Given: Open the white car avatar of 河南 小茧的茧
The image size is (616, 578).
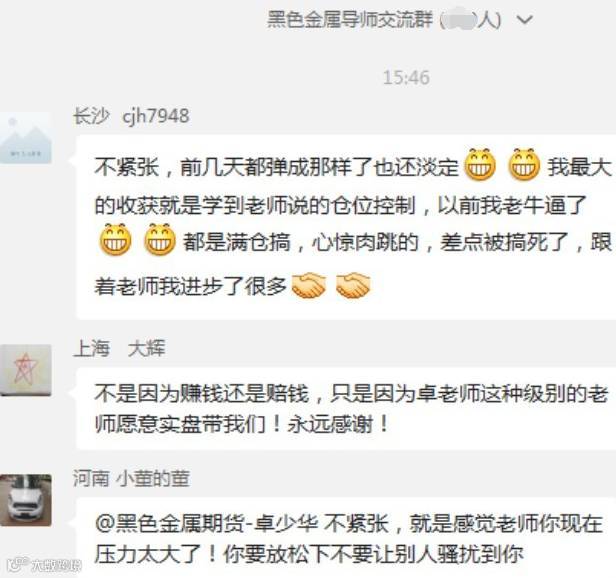Looking at the screenshot, I should point(26,500).
